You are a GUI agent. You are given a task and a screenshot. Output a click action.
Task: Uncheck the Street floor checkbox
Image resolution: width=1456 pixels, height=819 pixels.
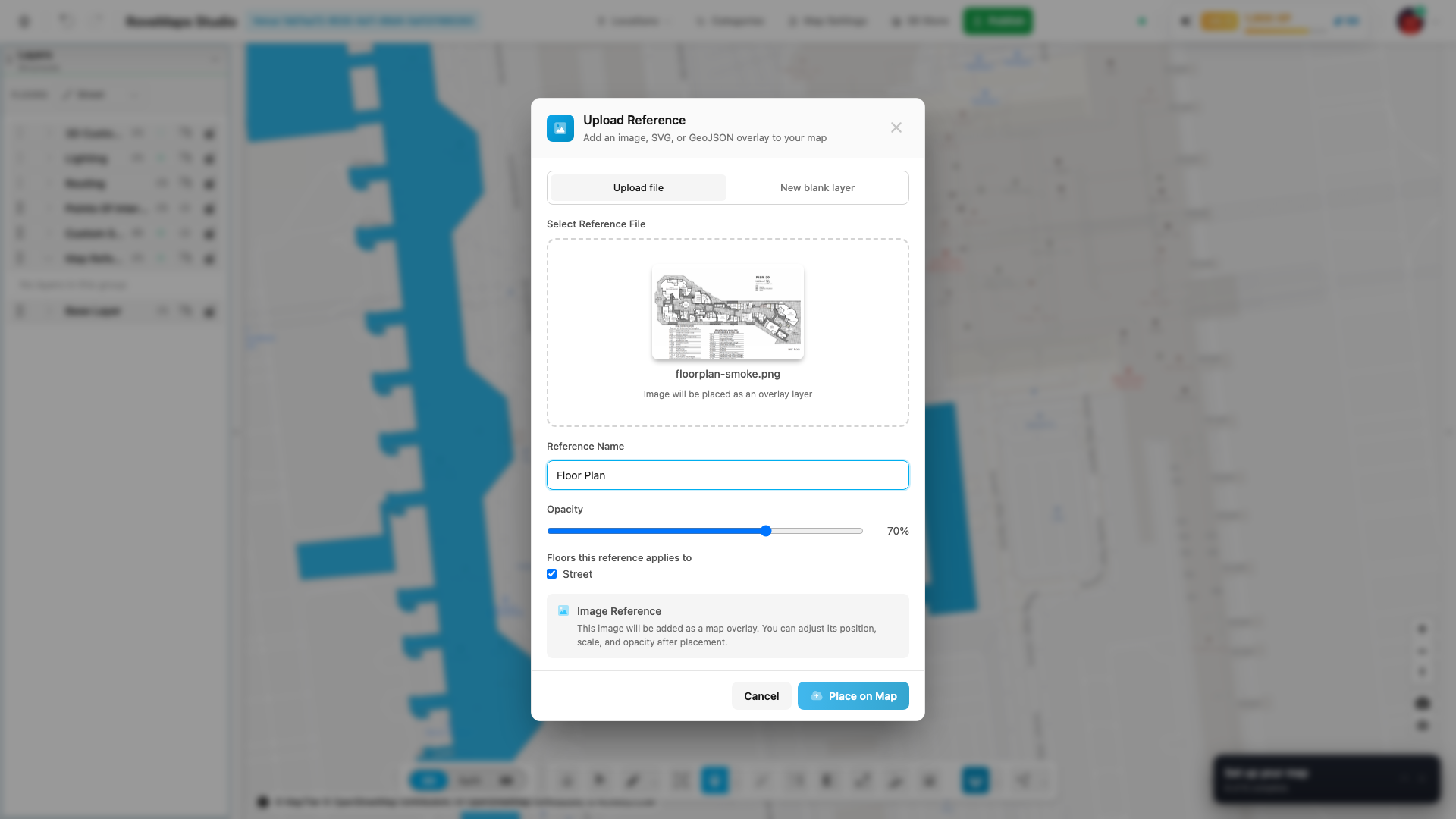click(551, 574)
